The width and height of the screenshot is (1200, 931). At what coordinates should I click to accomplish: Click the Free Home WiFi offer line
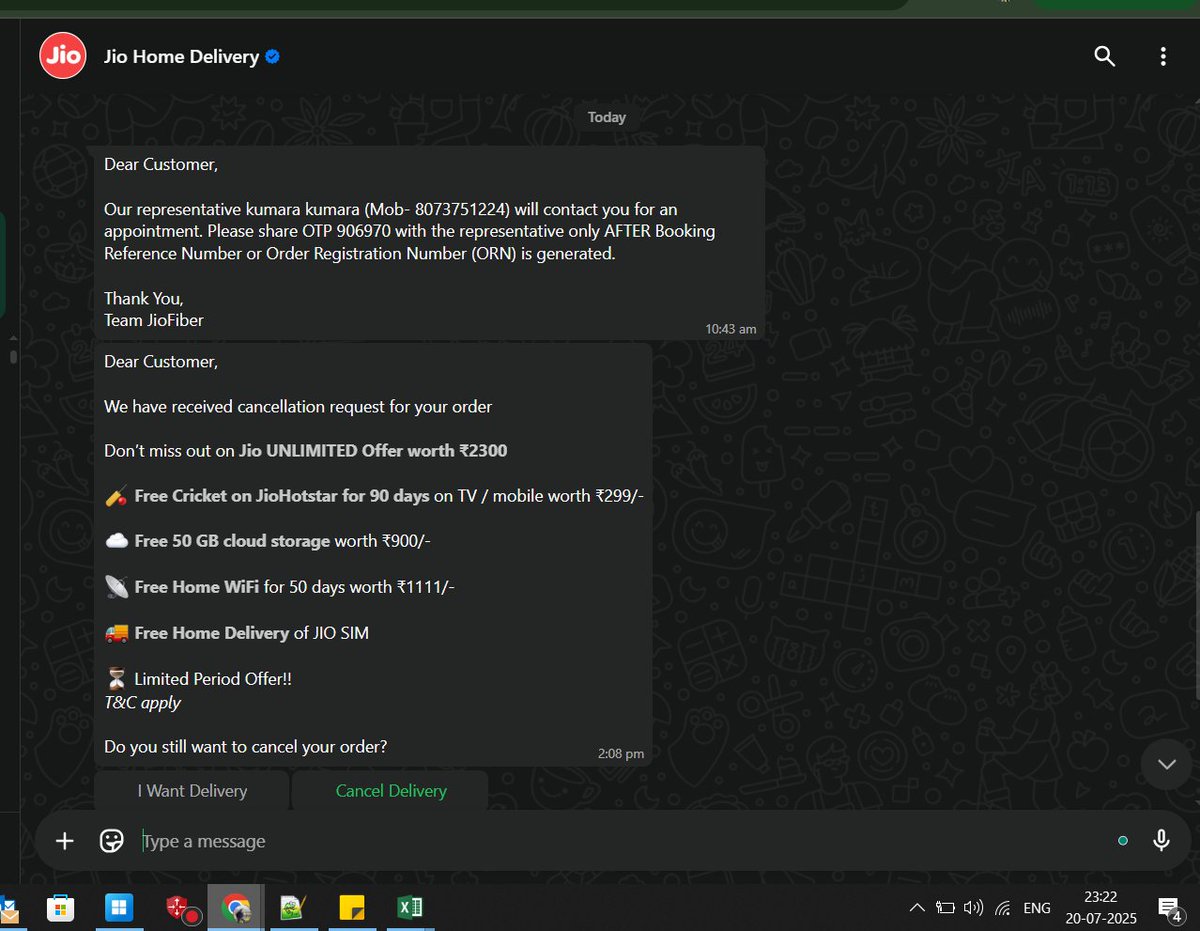[x=279, y=587]
